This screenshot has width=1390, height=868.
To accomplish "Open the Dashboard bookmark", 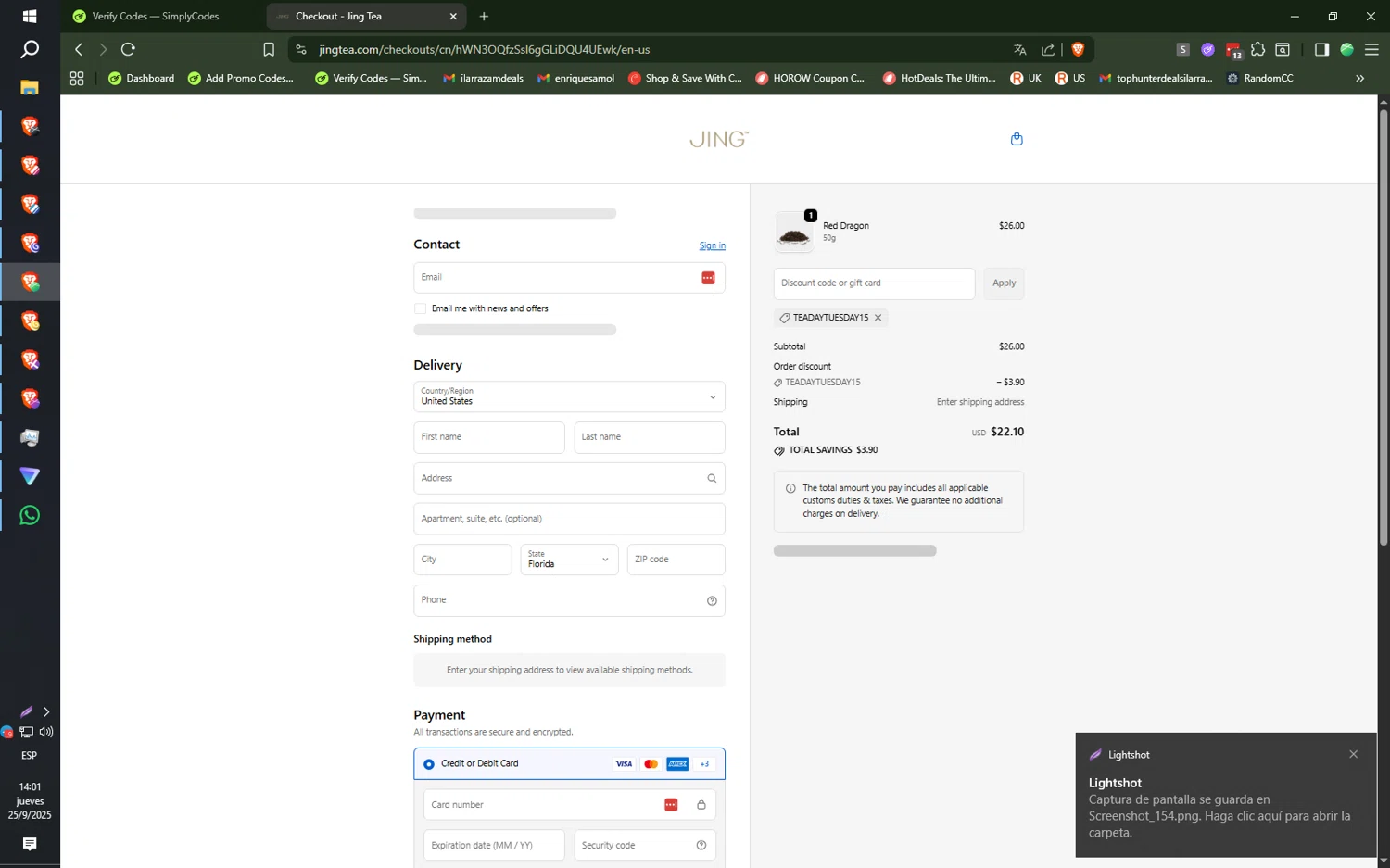I will (x=141, y=79).
